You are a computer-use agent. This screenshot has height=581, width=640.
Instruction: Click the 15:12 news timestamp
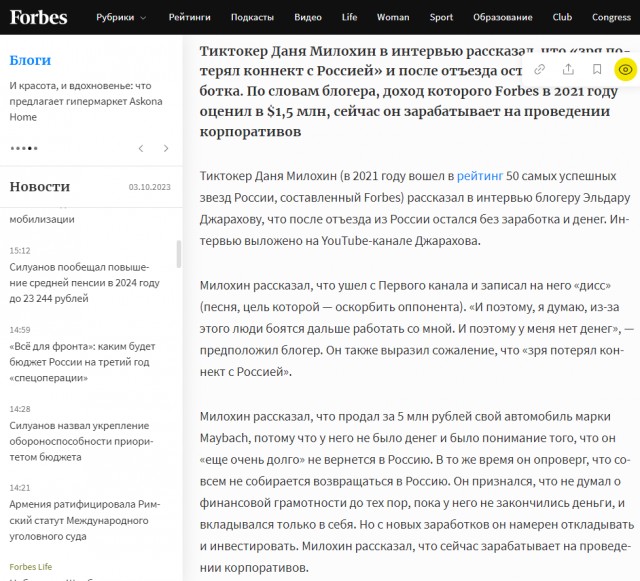point(20,250)
